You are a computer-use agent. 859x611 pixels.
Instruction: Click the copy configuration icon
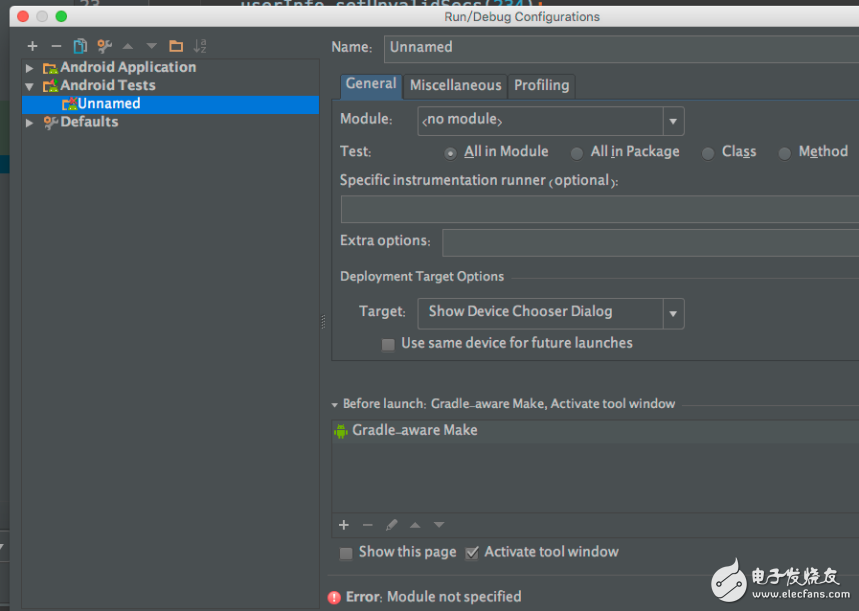click(80, 46)
